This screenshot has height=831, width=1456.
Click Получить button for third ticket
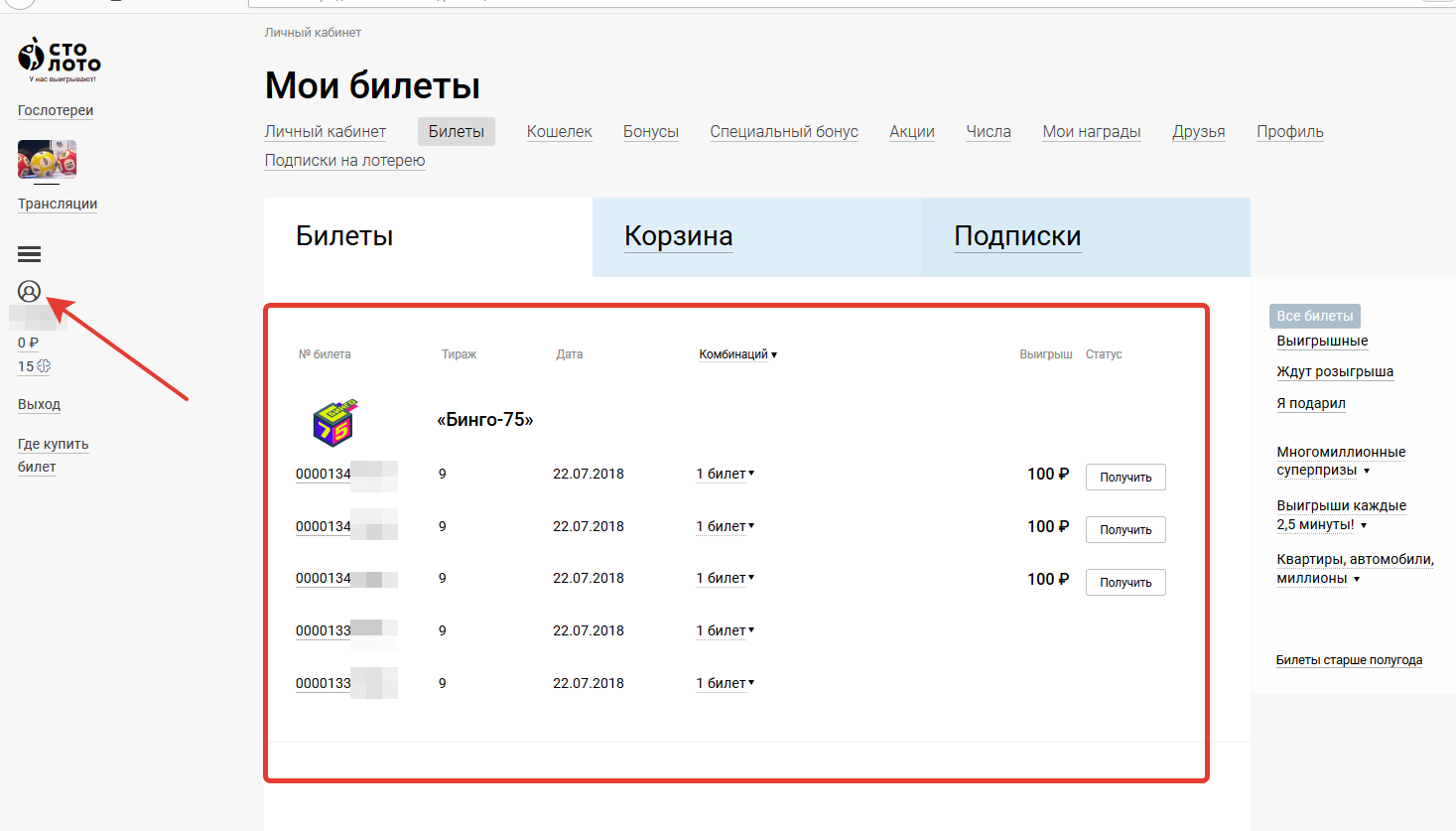pos(1125,582)
